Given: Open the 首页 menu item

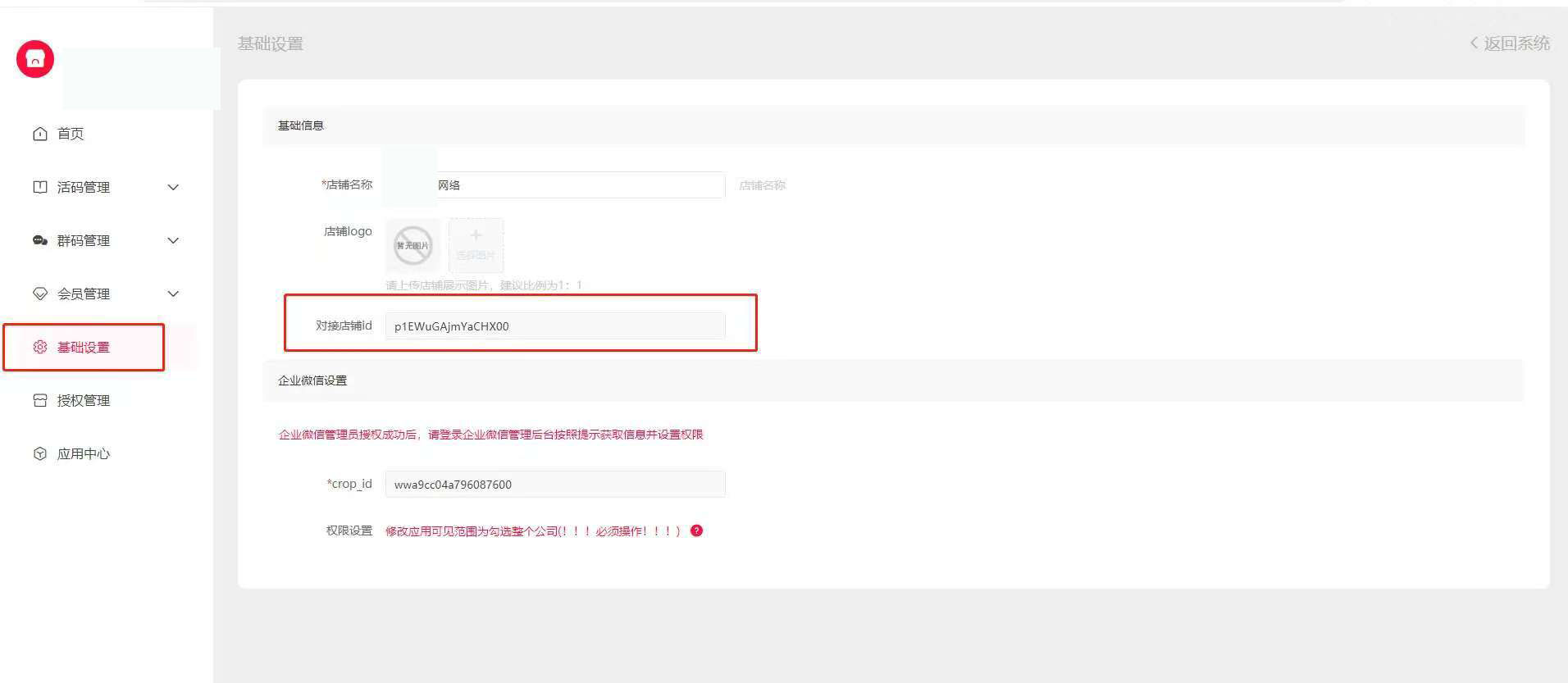Looking at the screenshot, I should (71, 134).
